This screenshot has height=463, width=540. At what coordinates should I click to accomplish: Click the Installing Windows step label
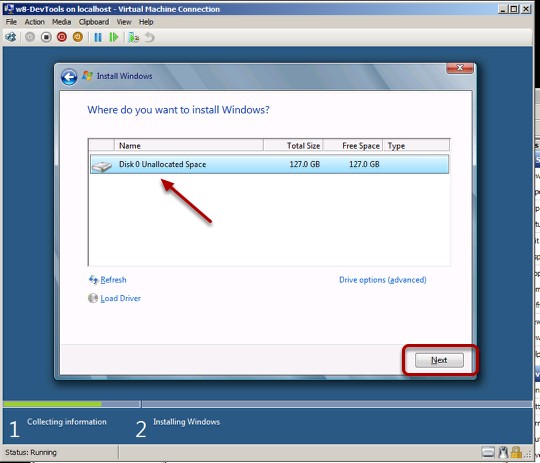(x=186, y=422)
